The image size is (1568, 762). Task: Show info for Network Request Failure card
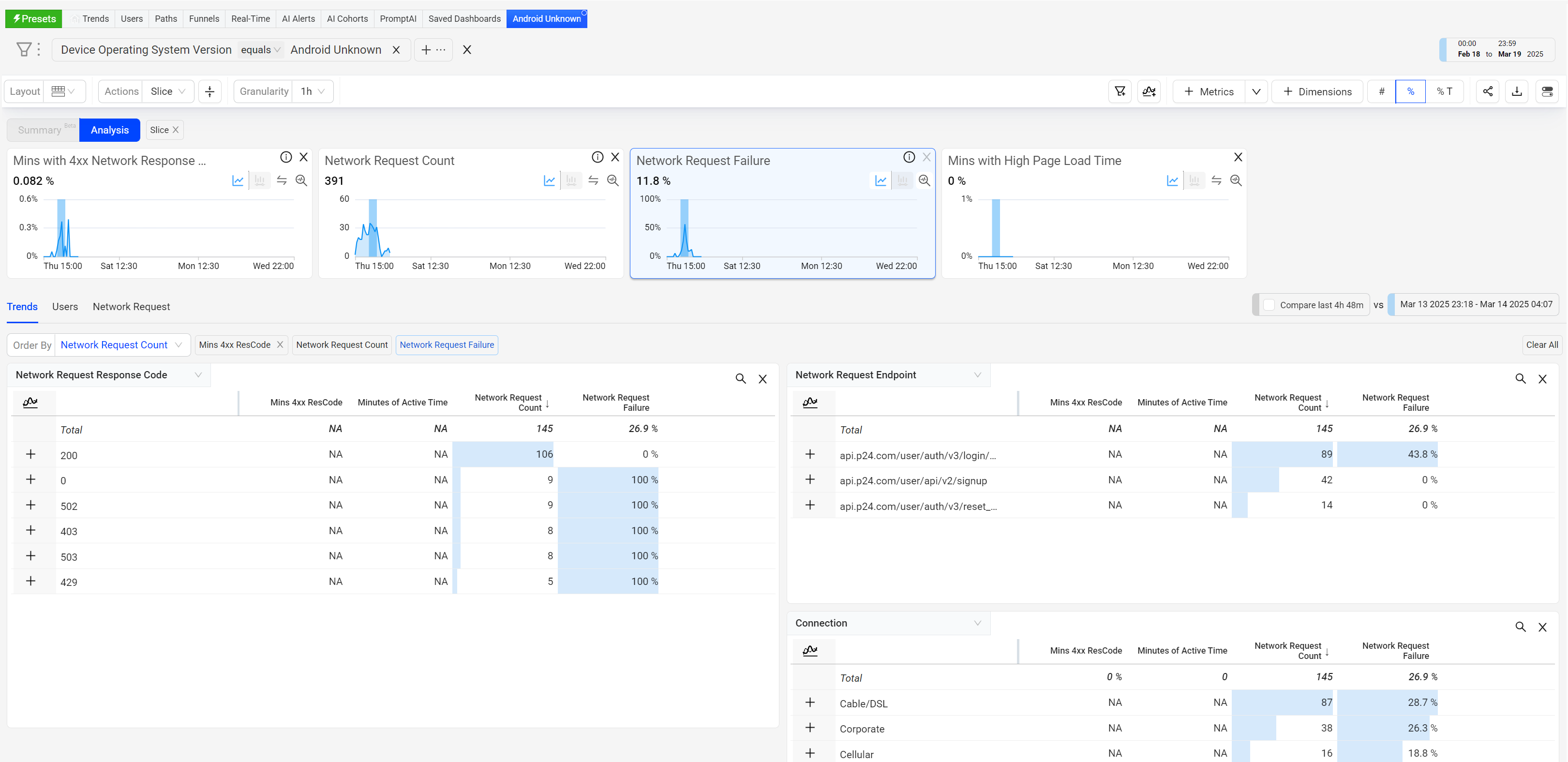tap(910, 157)
